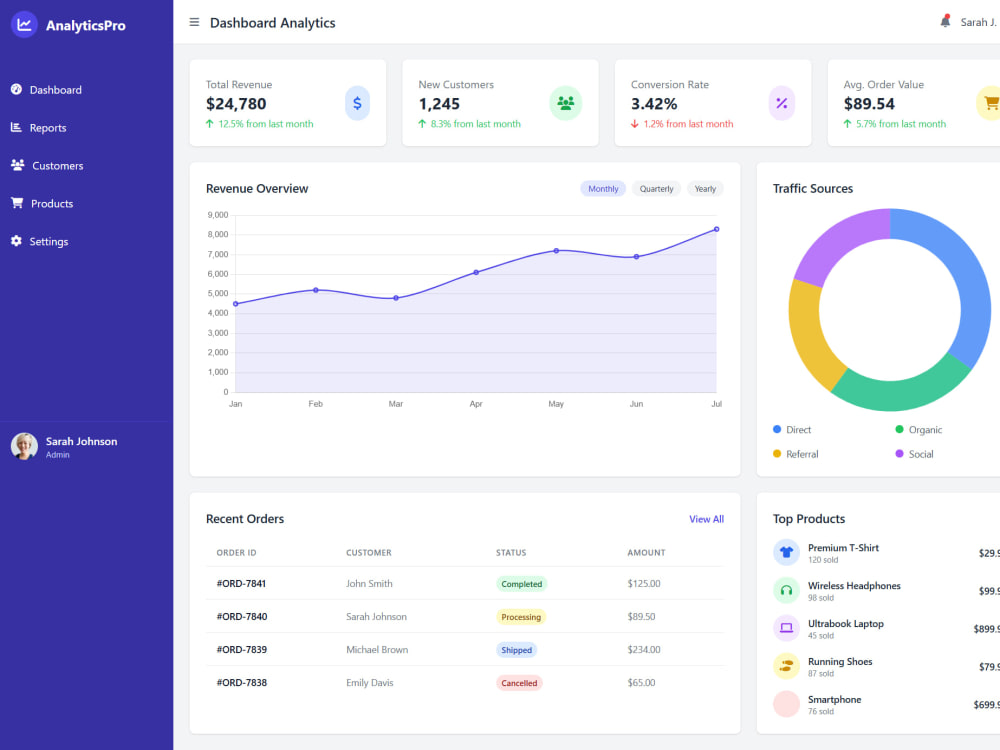Click Sarah Johnson's avatar photo in sidebar

point(24,446)
